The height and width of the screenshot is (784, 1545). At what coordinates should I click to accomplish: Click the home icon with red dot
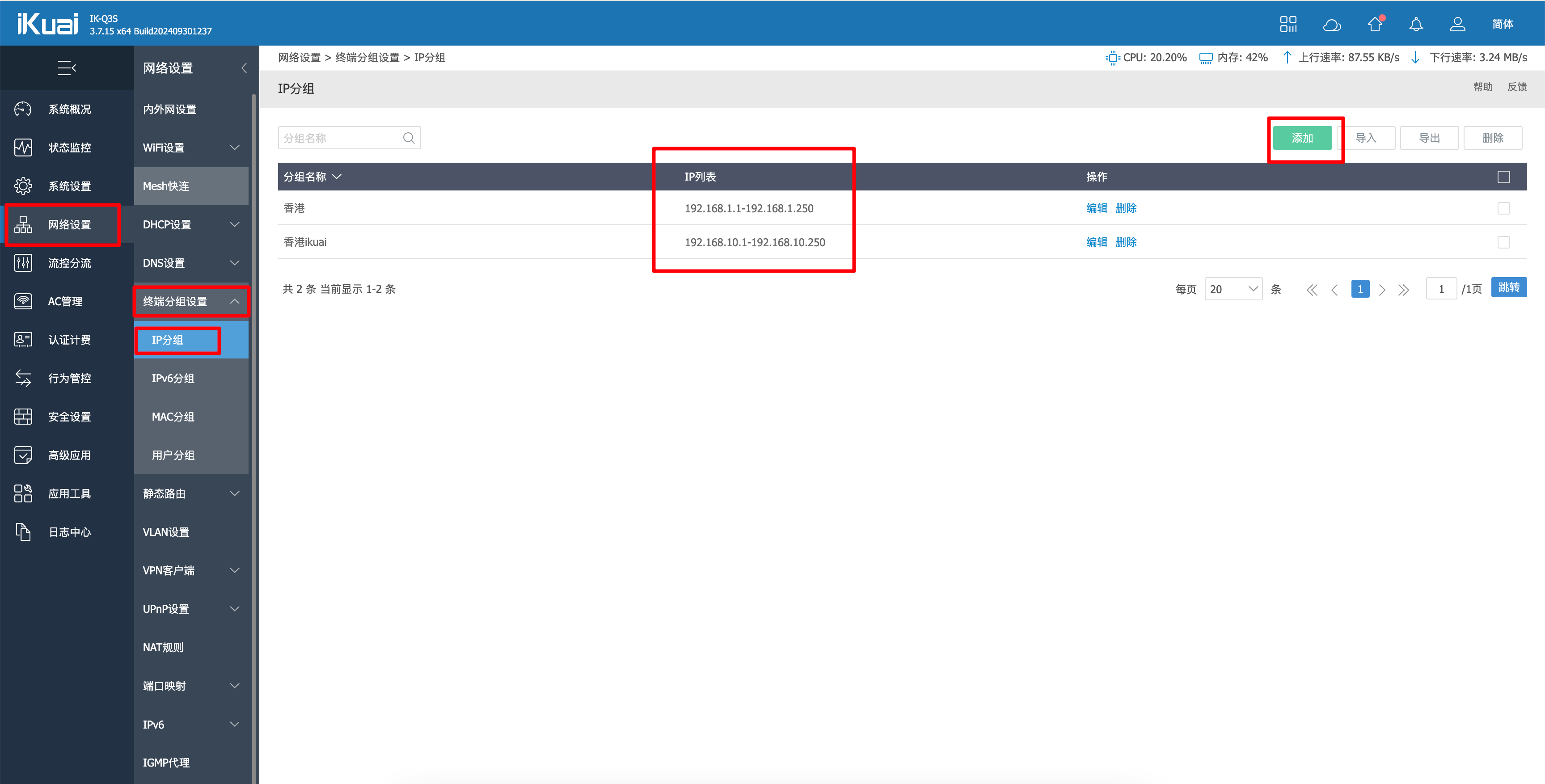click(1375, 24)
